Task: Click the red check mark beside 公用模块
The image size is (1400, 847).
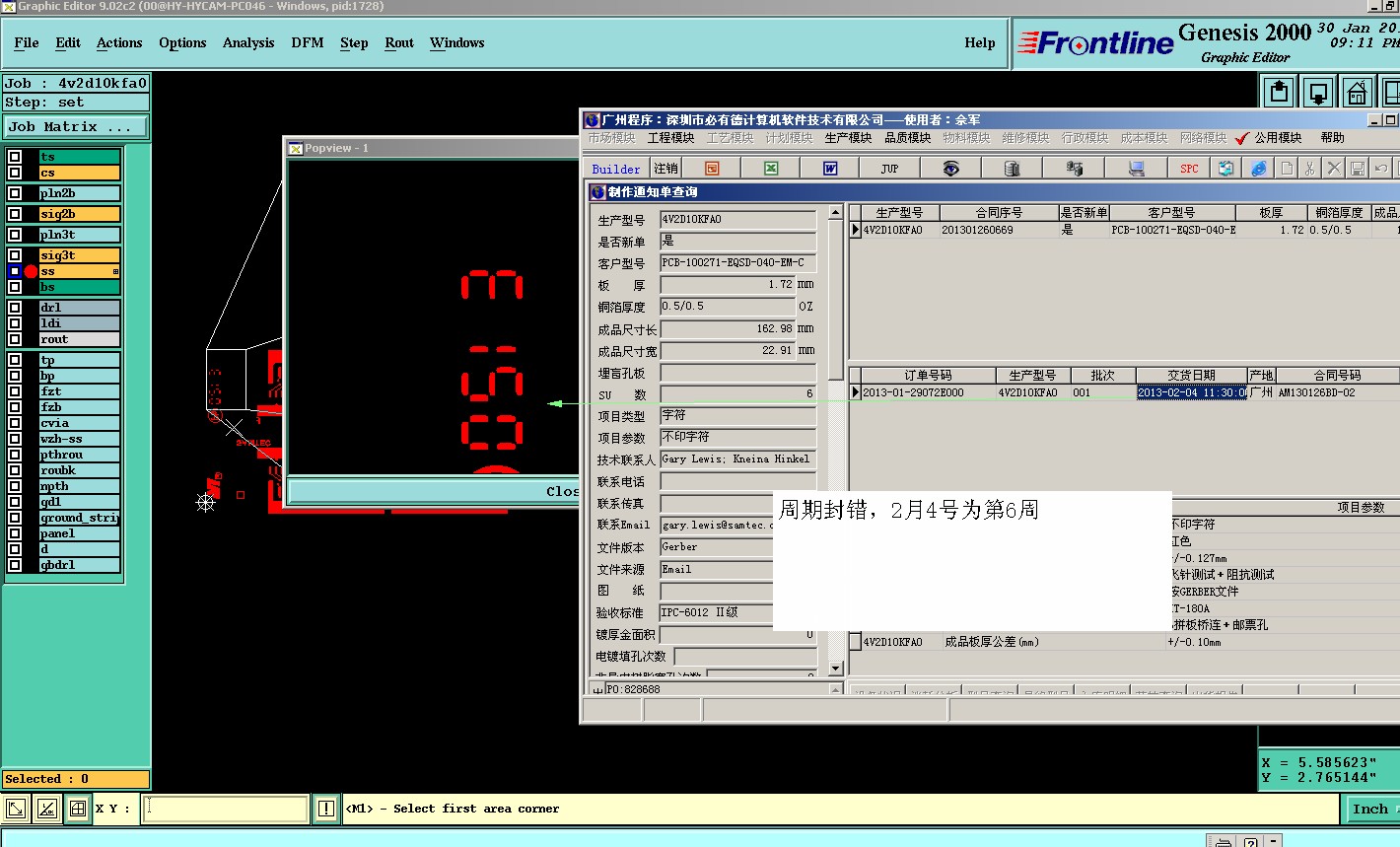Action: pos(1242,138)
